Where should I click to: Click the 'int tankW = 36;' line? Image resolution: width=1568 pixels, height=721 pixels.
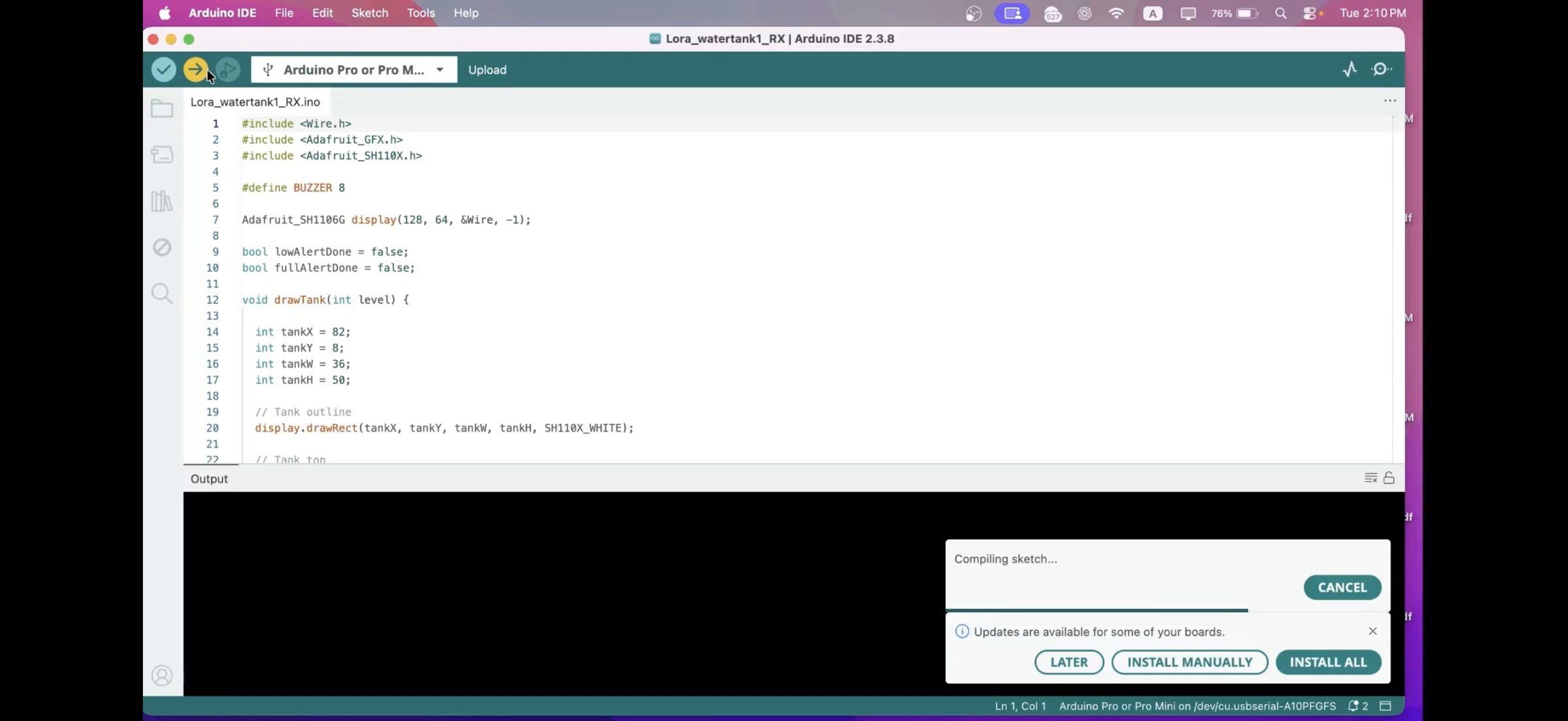point(302,364)
